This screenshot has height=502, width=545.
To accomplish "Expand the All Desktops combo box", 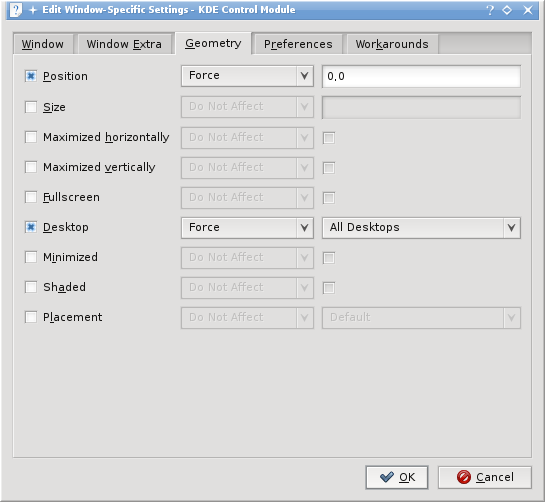I will tap(421, 228).
